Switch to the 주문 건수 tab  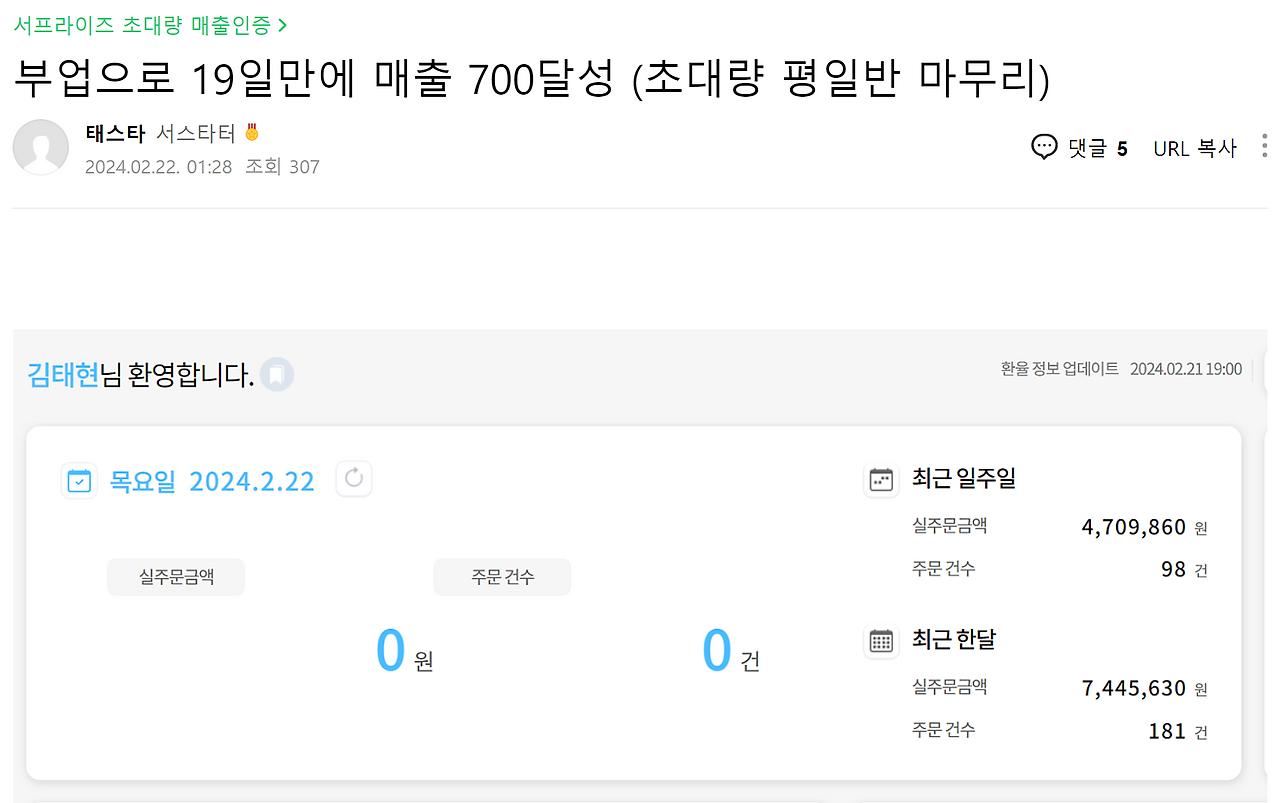[501, 577]
